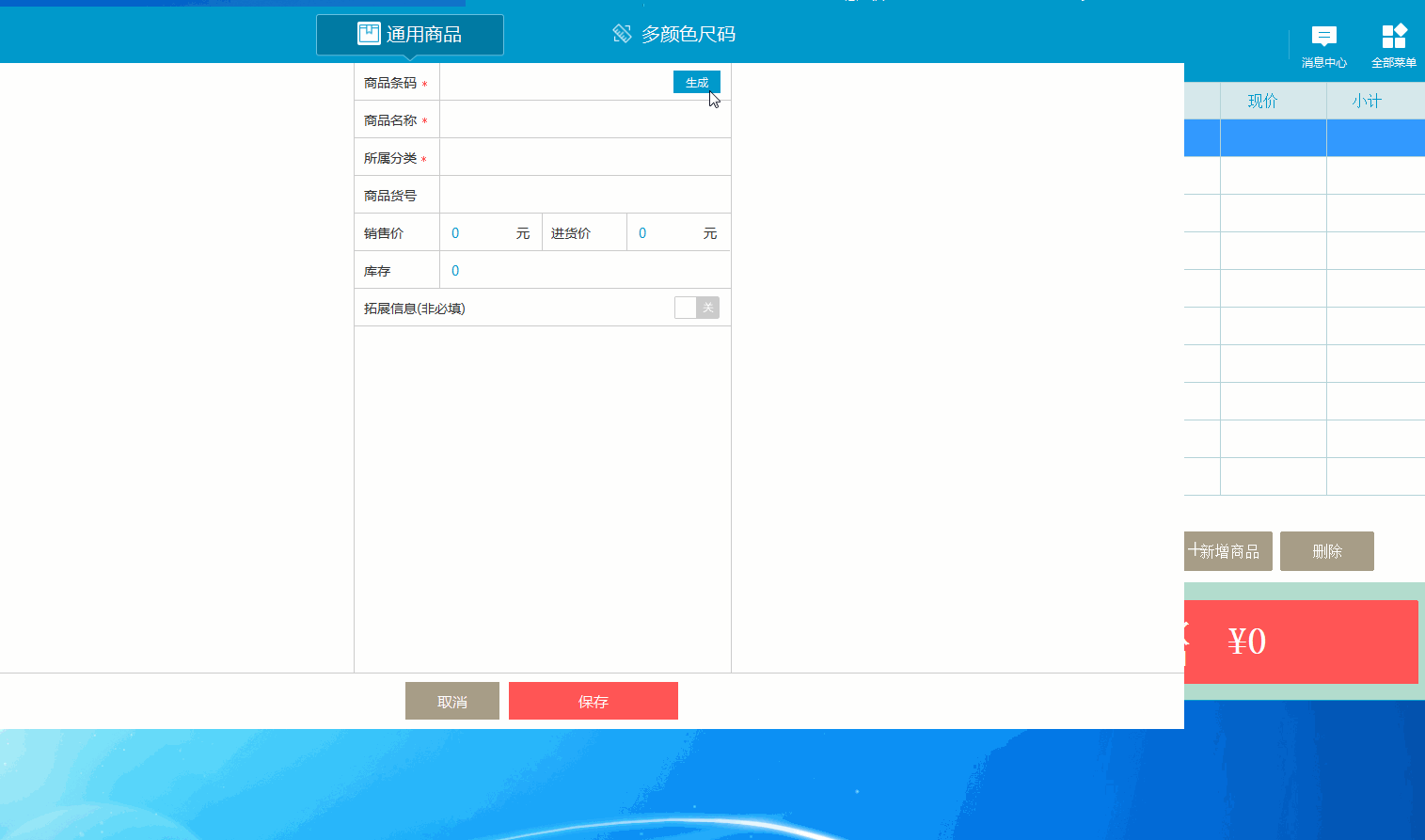Open the 全部菜单 all-menus grid icon

(1393, 38)
